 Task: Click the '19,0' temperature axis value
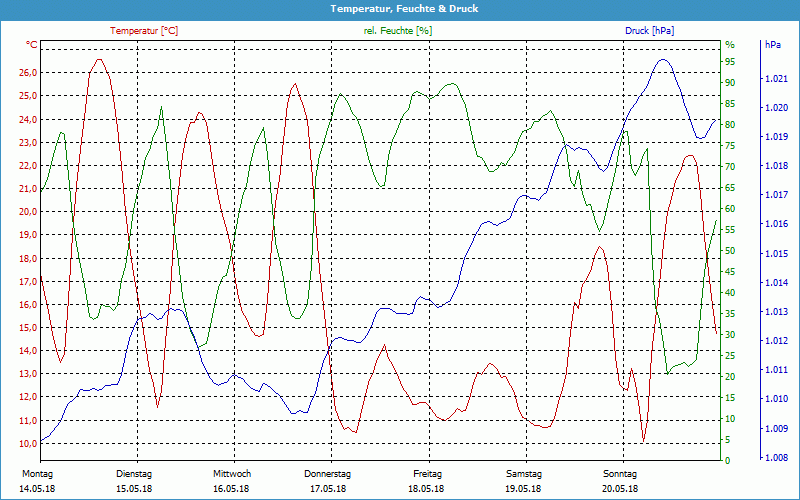coord(28,235)
